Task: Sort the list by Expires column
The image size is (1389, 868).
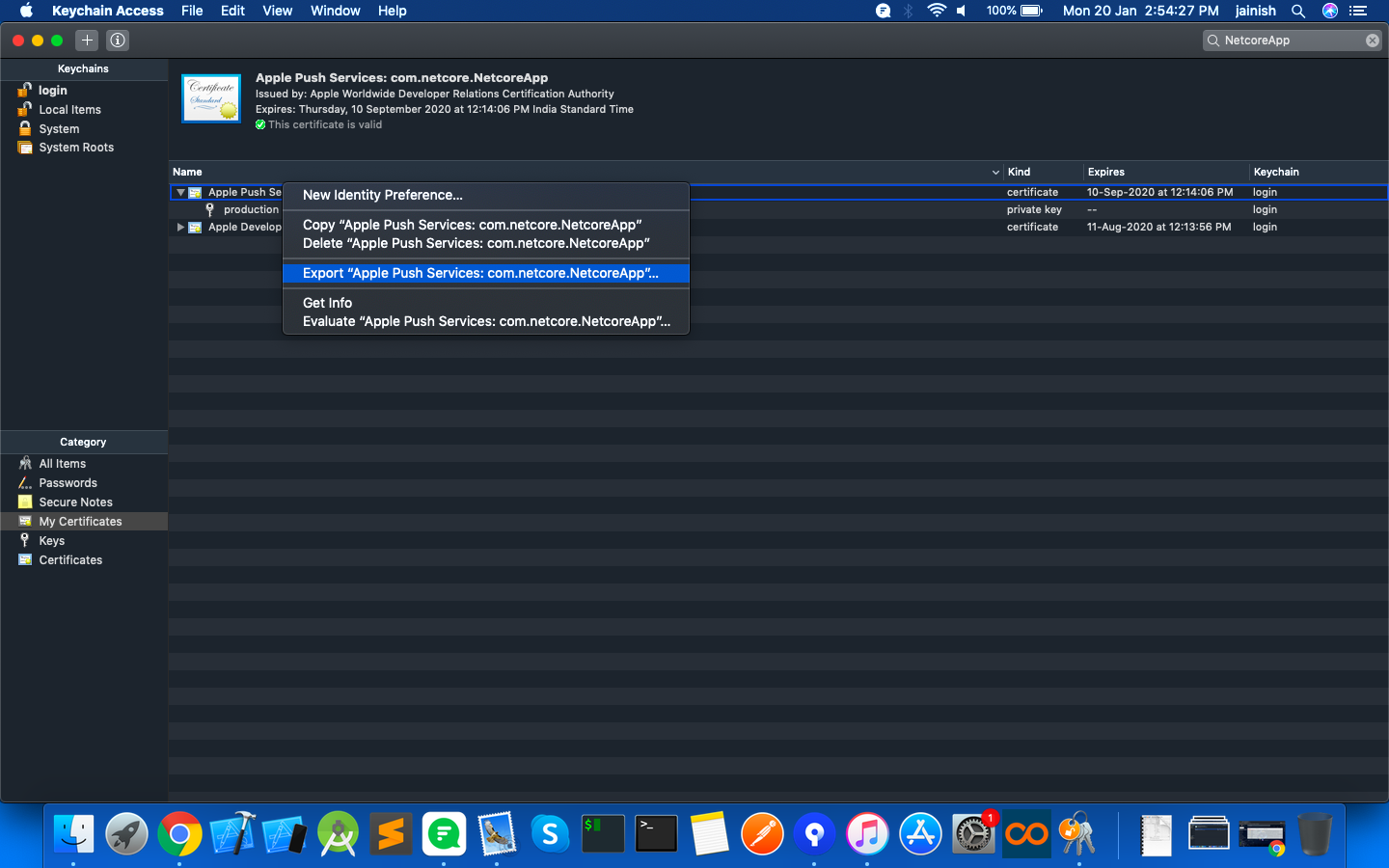Action: 1166,172
